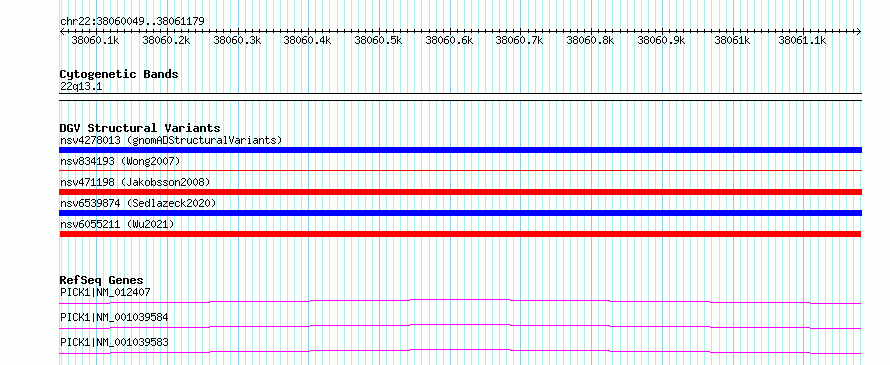Viewport: 890px width, 365px height.
Task: Click the 22q13.1 cytogenetic band bar
Action: [460, 97]
